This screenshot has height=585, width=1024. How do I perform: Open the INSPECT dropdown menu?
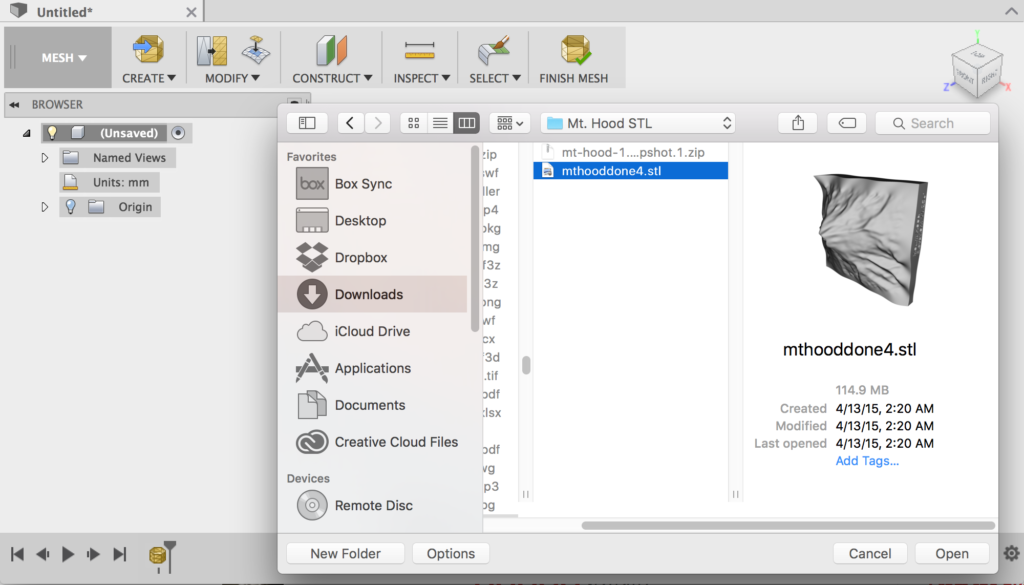point(421,78)
